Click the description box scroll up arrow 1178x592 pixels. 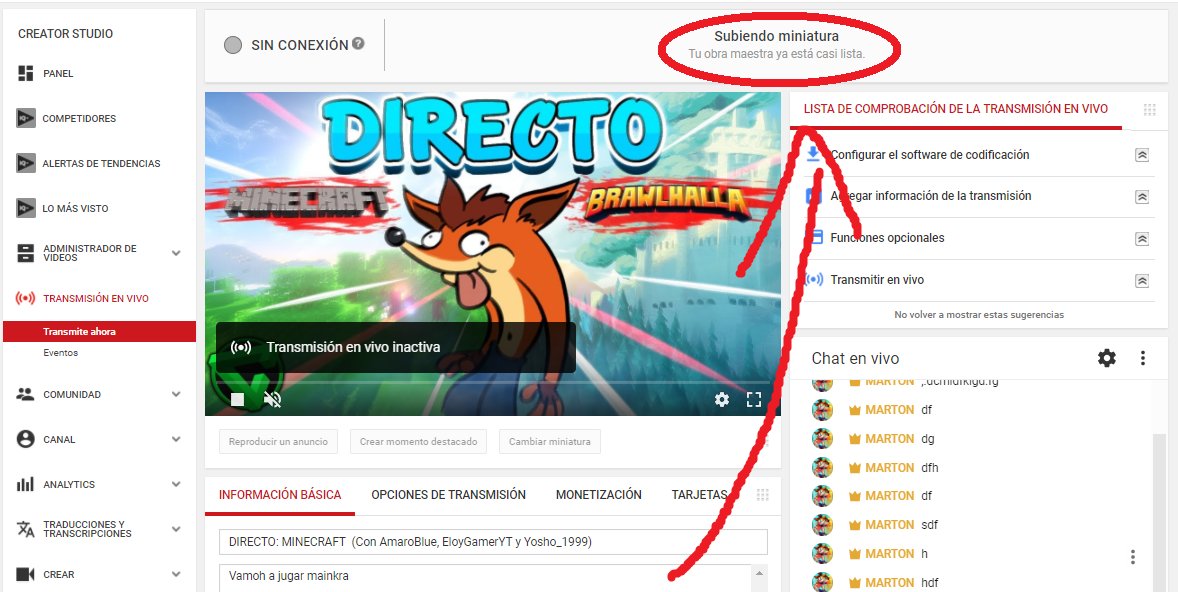pyautogui.click(x=760, y=573)
